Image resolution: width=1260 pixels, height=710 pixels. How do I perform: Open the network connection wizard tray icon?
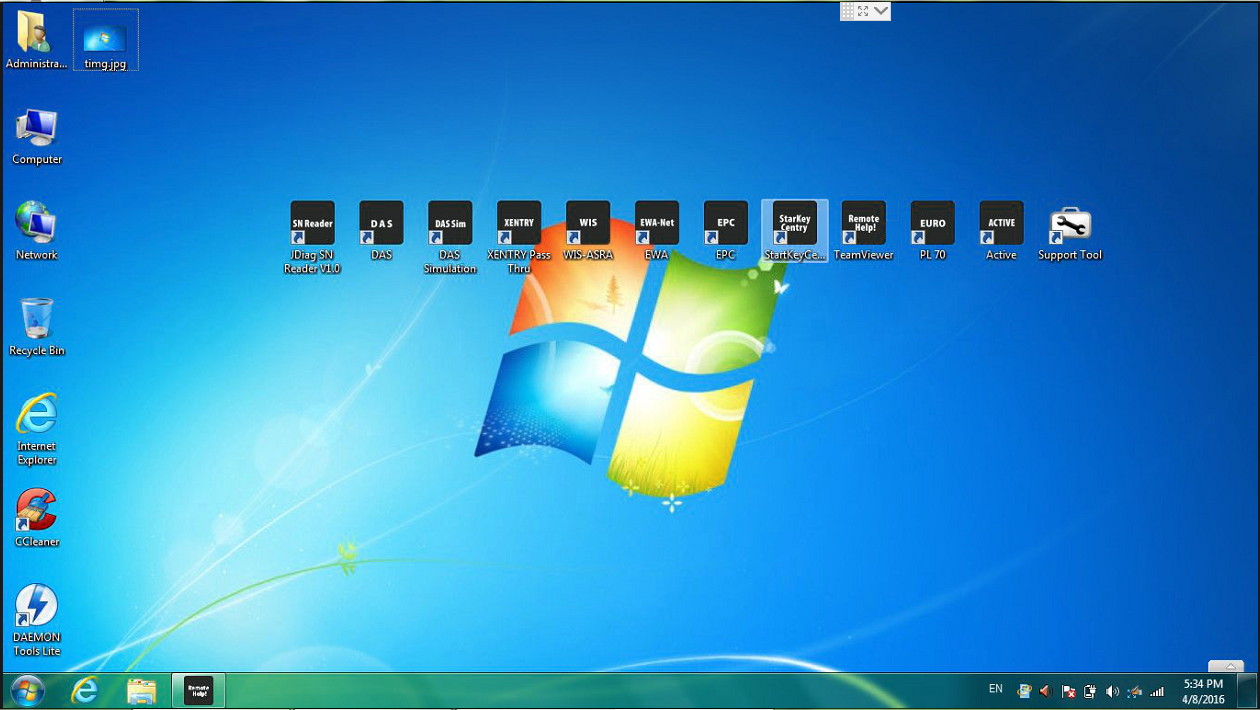tap(1135, 691)
